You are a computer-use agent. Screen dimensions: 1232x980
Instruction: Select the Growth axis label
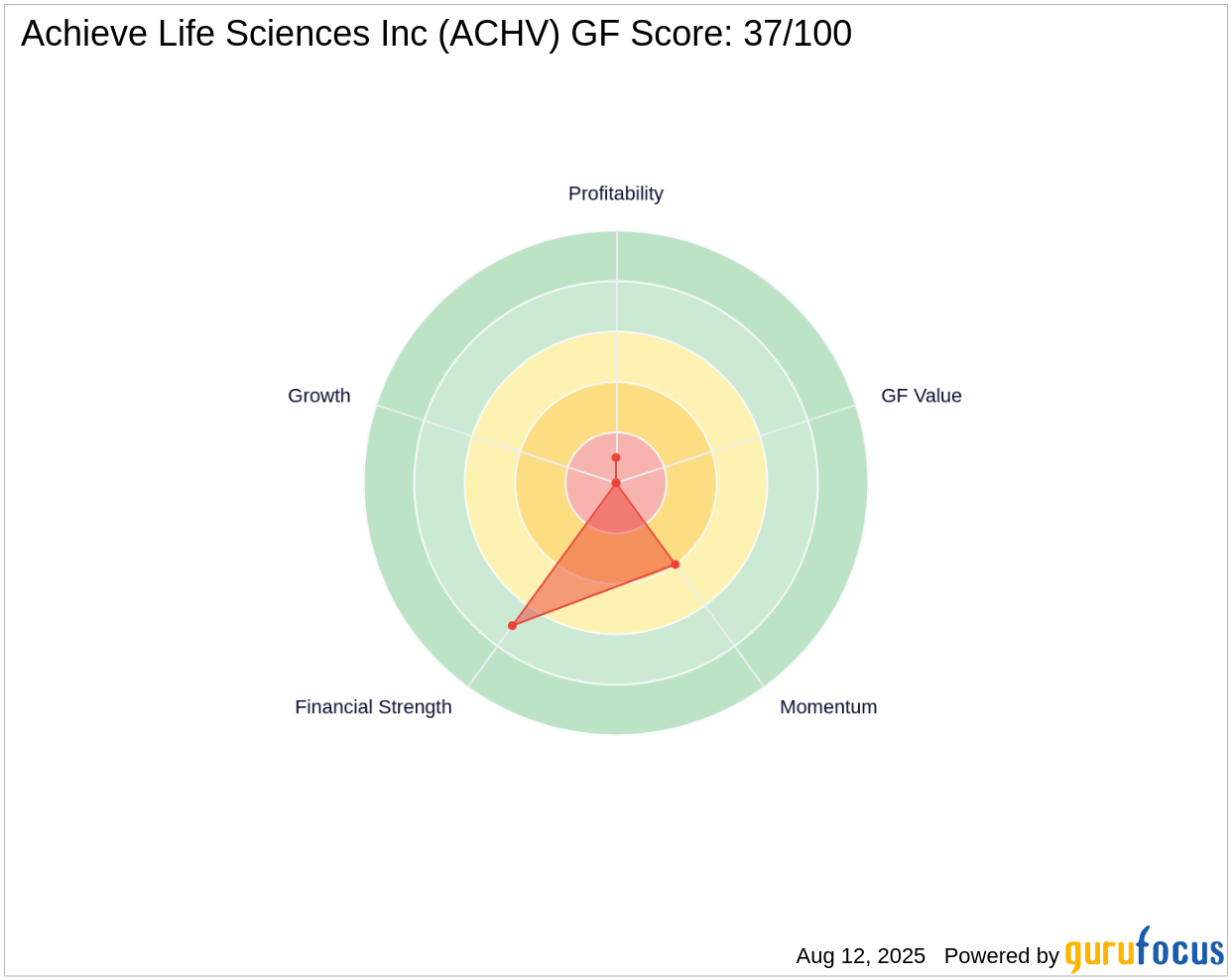(x=318, y=396)
